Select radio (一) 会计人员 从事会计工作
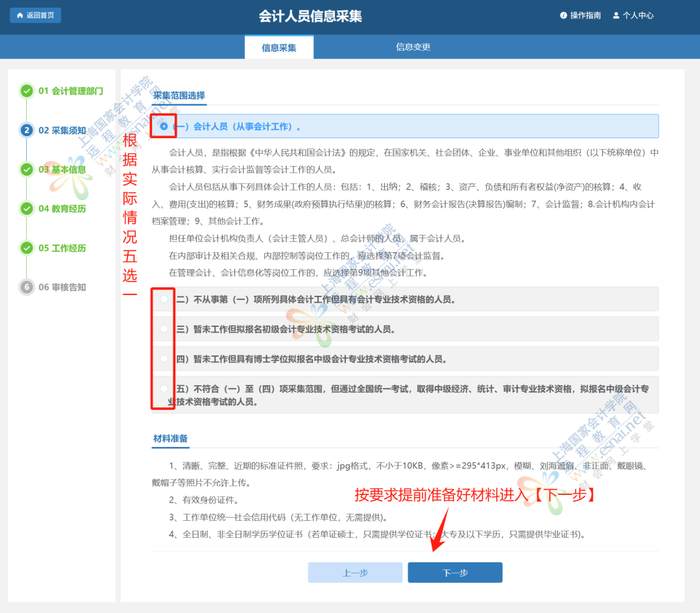700x613 pixels. coord(164,126)
